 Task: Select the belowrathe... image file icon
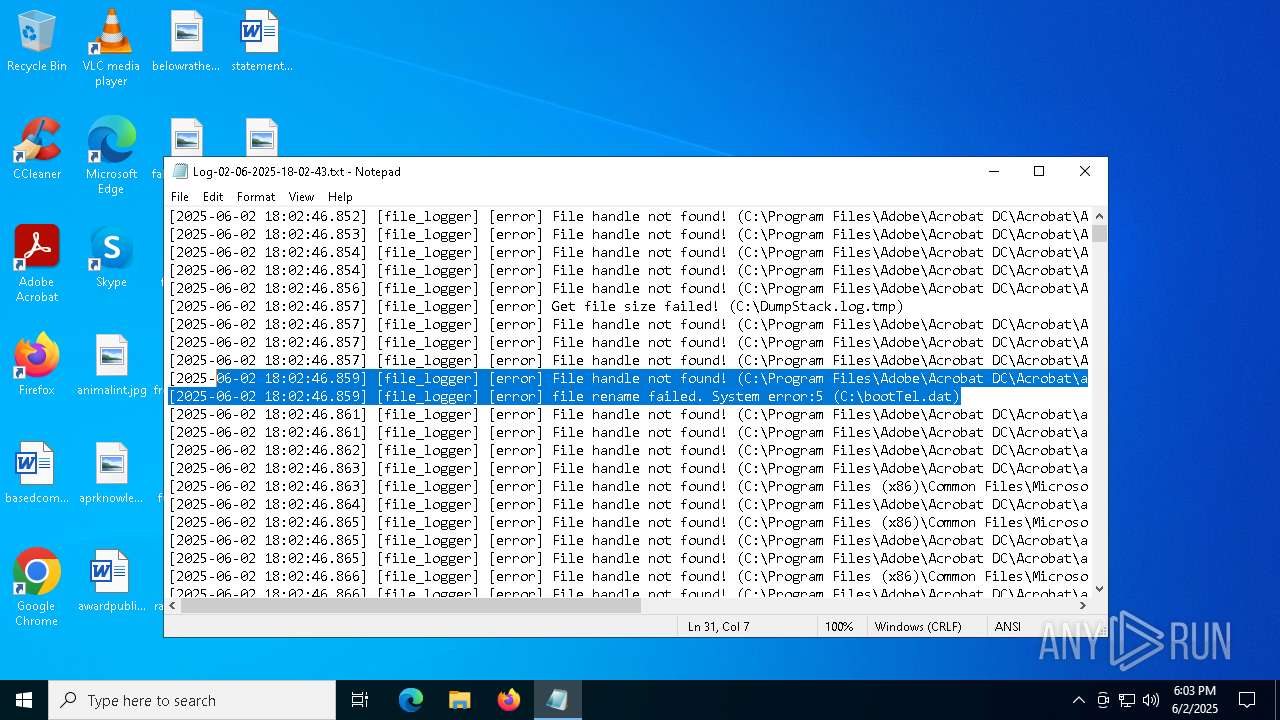pyautogui.click(x=186, y=40)
